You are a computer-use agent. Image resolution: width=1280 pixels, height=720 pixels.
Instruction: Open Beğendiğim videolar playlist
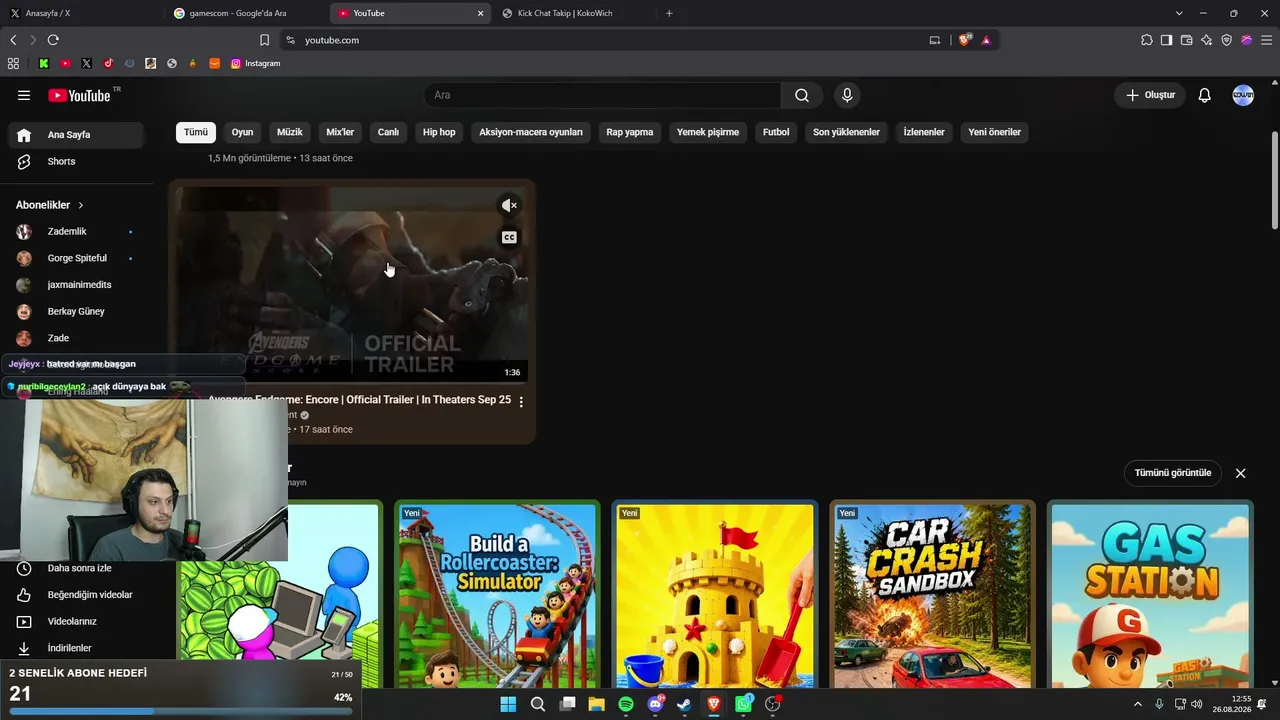76,595
